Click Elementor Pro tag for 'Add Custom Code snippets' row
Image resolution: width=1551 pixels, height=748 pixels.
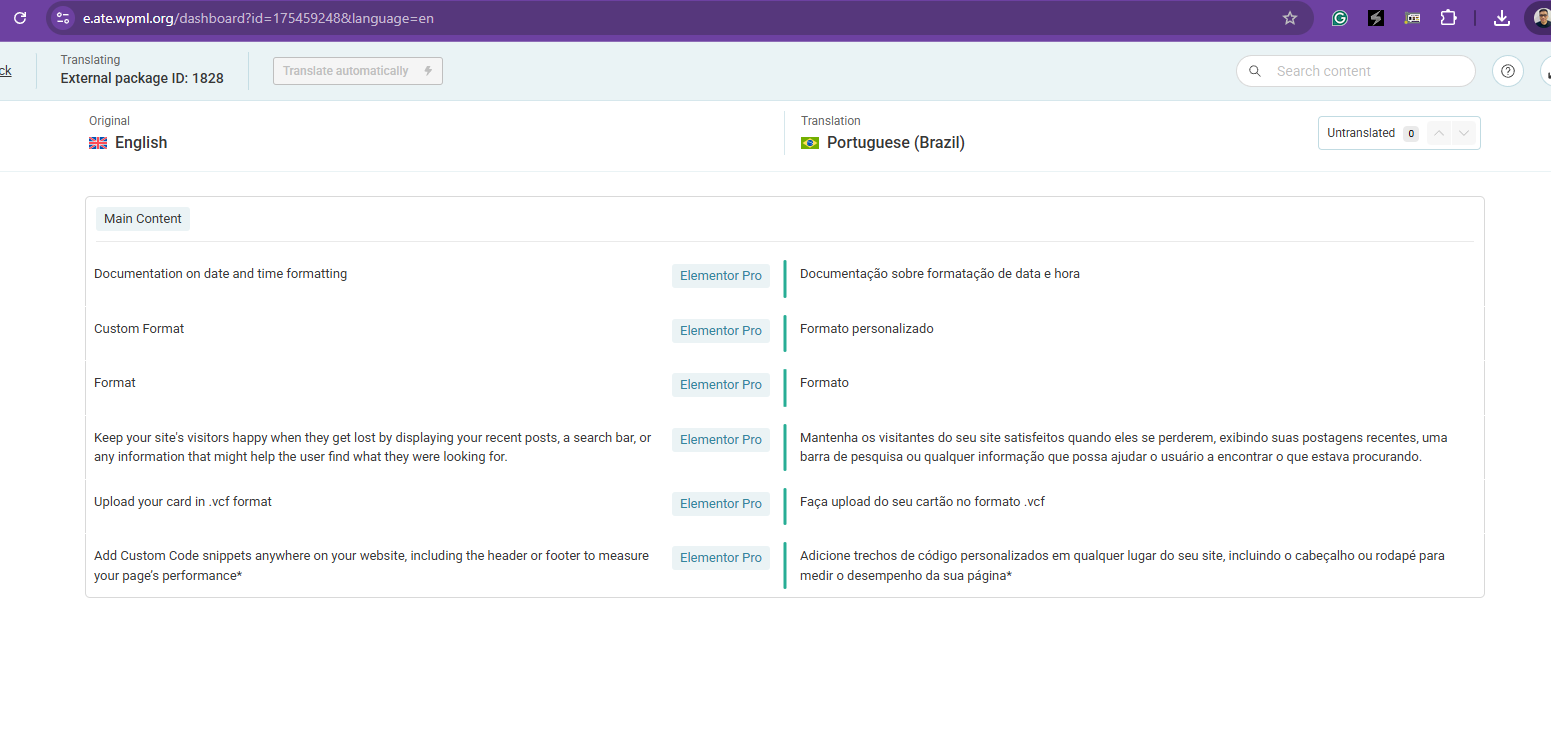pos(721,558)
